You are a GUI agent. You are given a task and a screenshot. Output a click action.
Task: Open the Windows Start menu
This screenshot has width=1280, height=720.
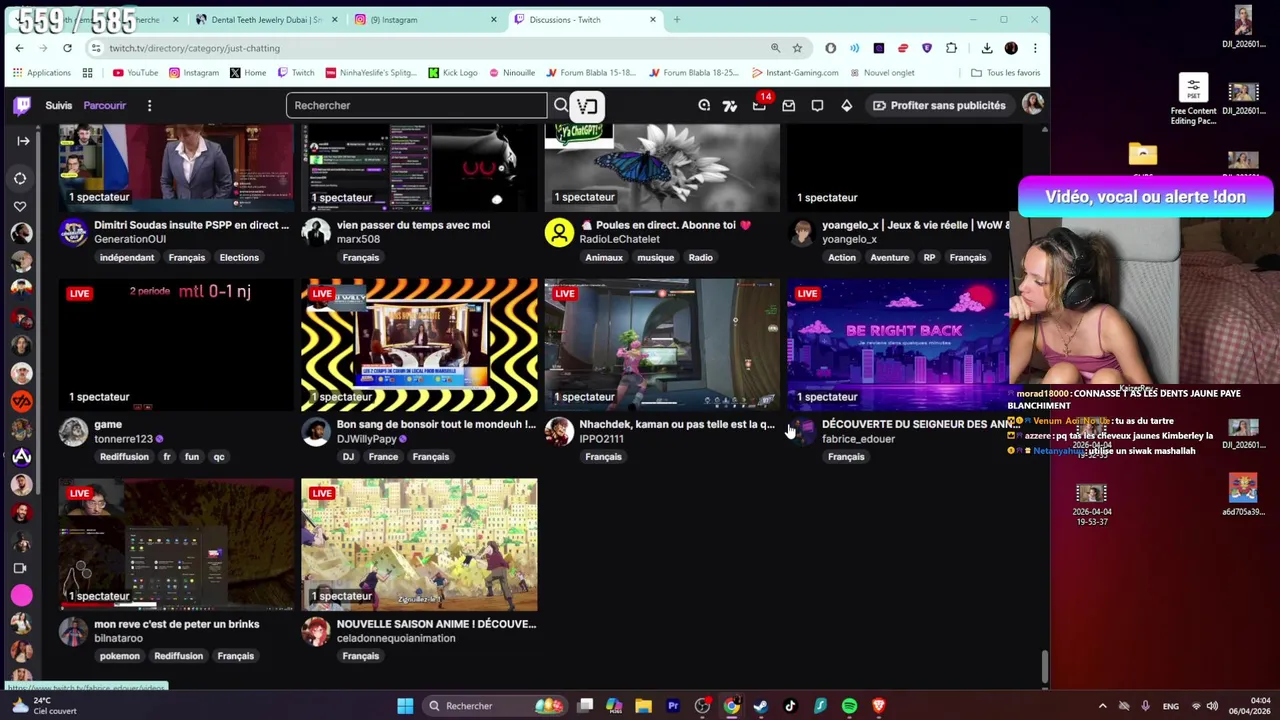[405, 706]
